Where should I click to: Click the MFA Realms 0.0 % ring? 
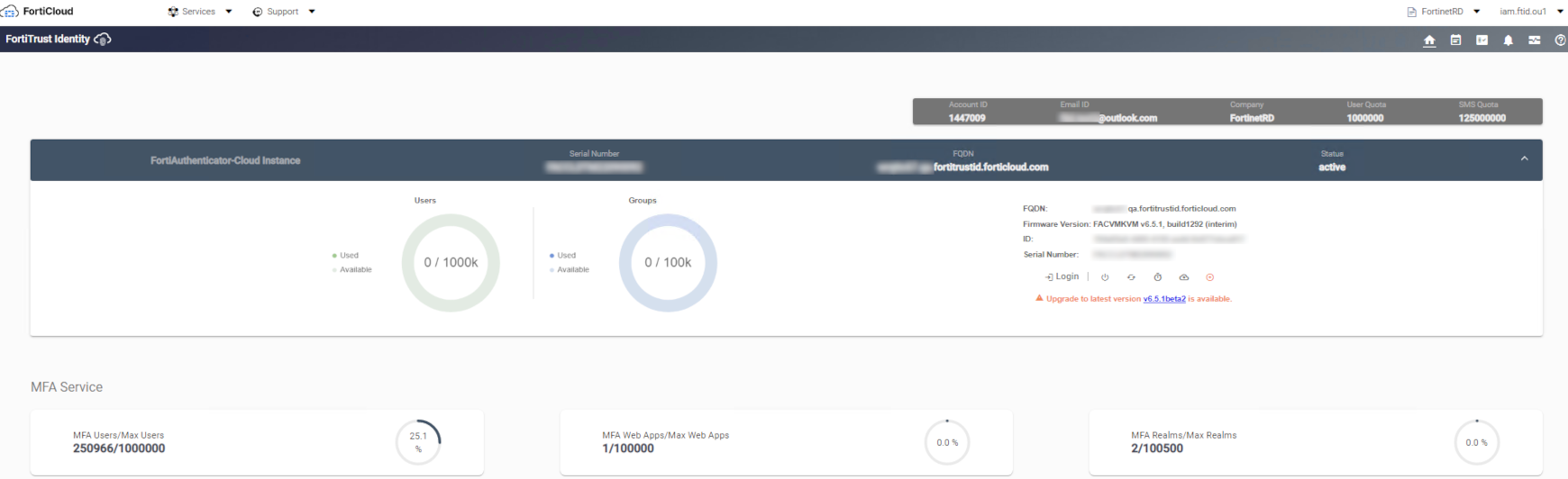(x=1477, y=442)
